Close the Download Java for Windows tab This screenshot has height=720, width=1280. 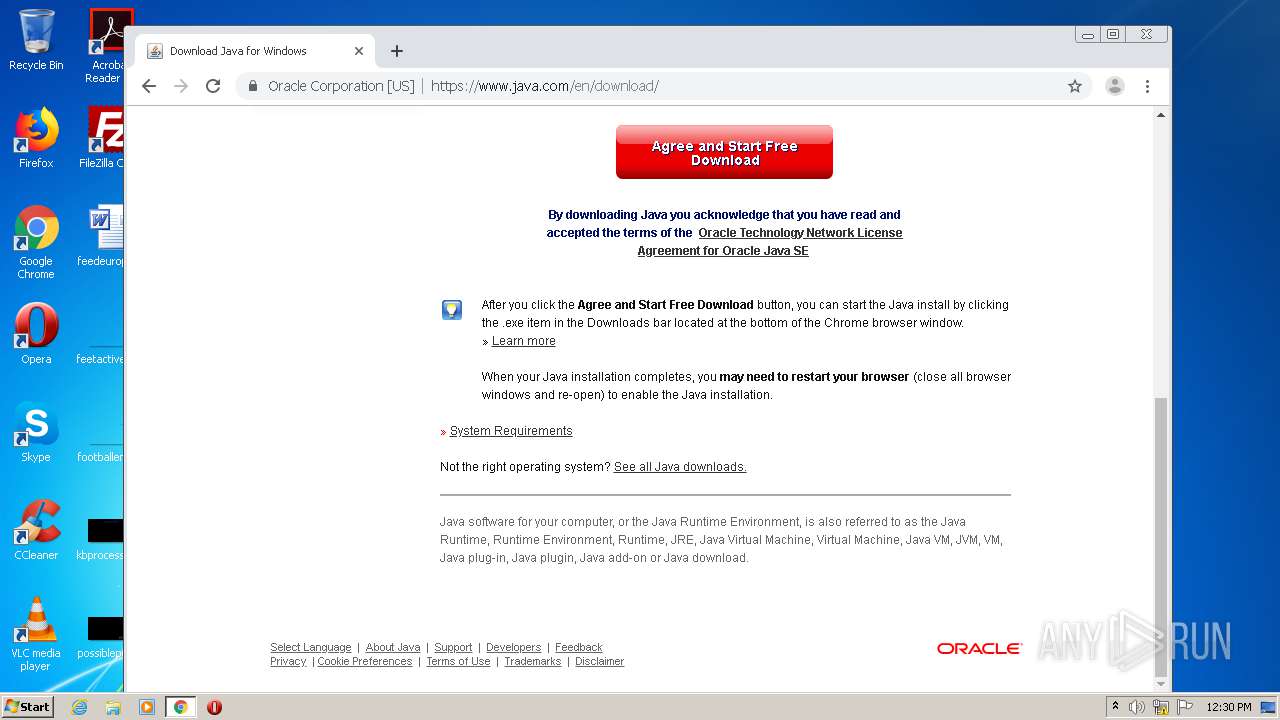[359, 51]
